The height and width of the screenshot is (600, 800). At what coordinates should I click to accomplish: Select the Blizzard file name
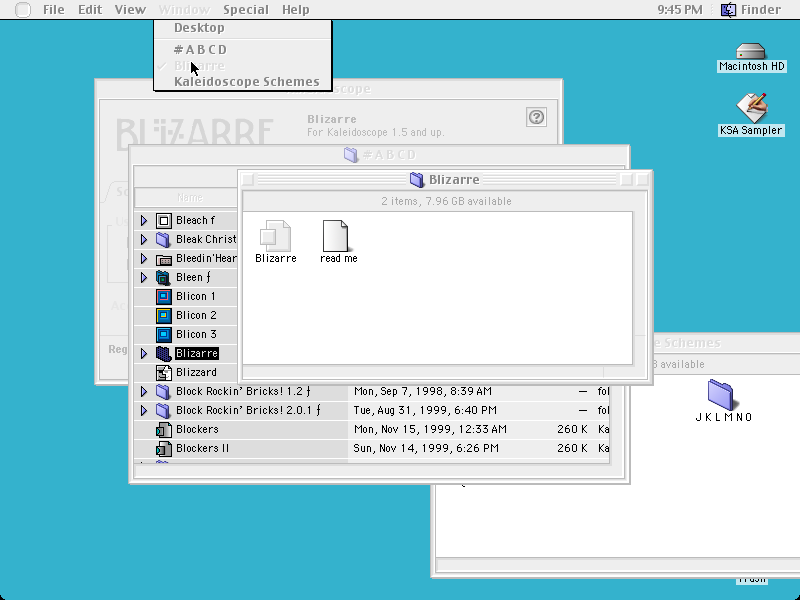pos(196,372)
